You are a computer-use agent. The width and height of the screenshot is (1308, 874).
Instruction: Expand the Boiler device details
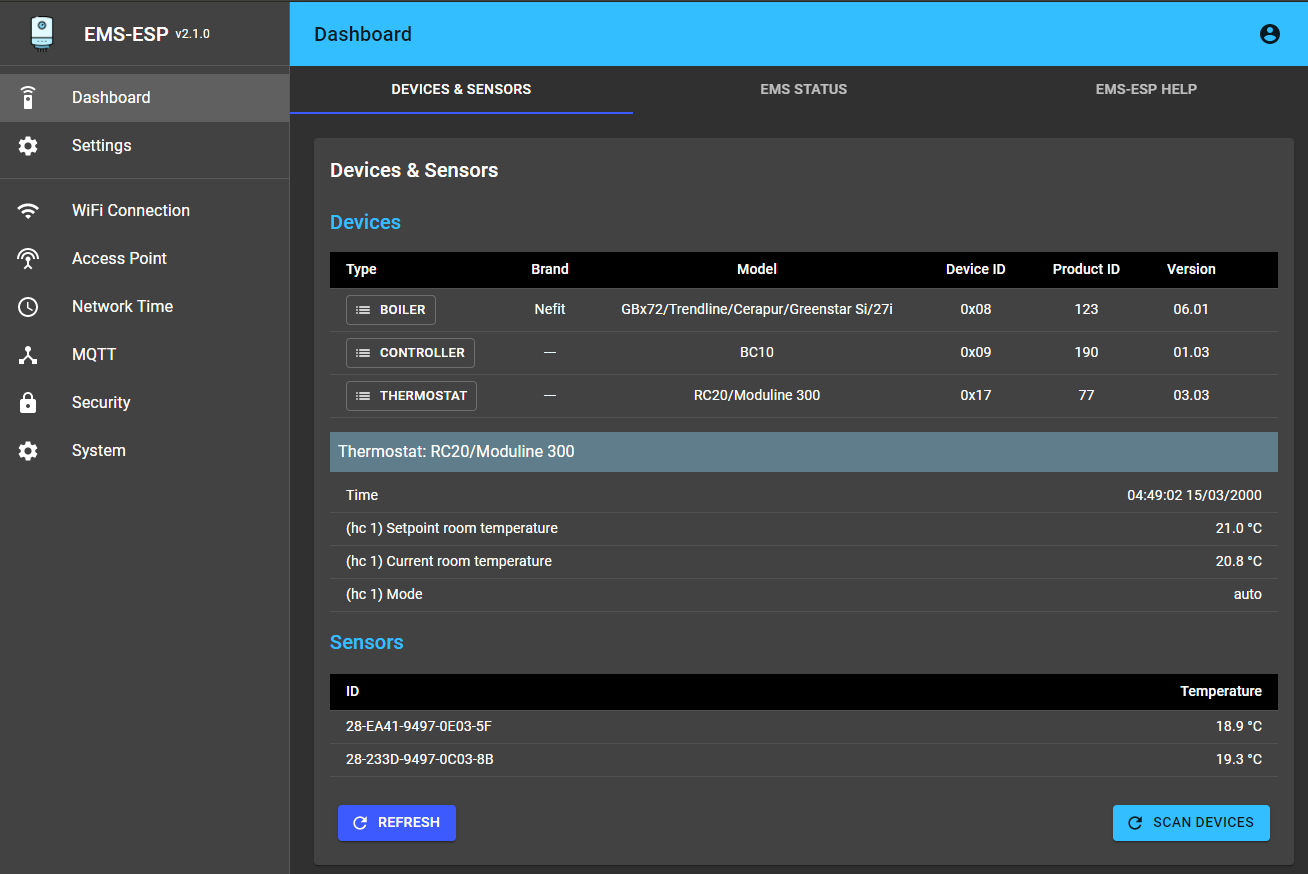pyautogui.click(x=391, y=310)
